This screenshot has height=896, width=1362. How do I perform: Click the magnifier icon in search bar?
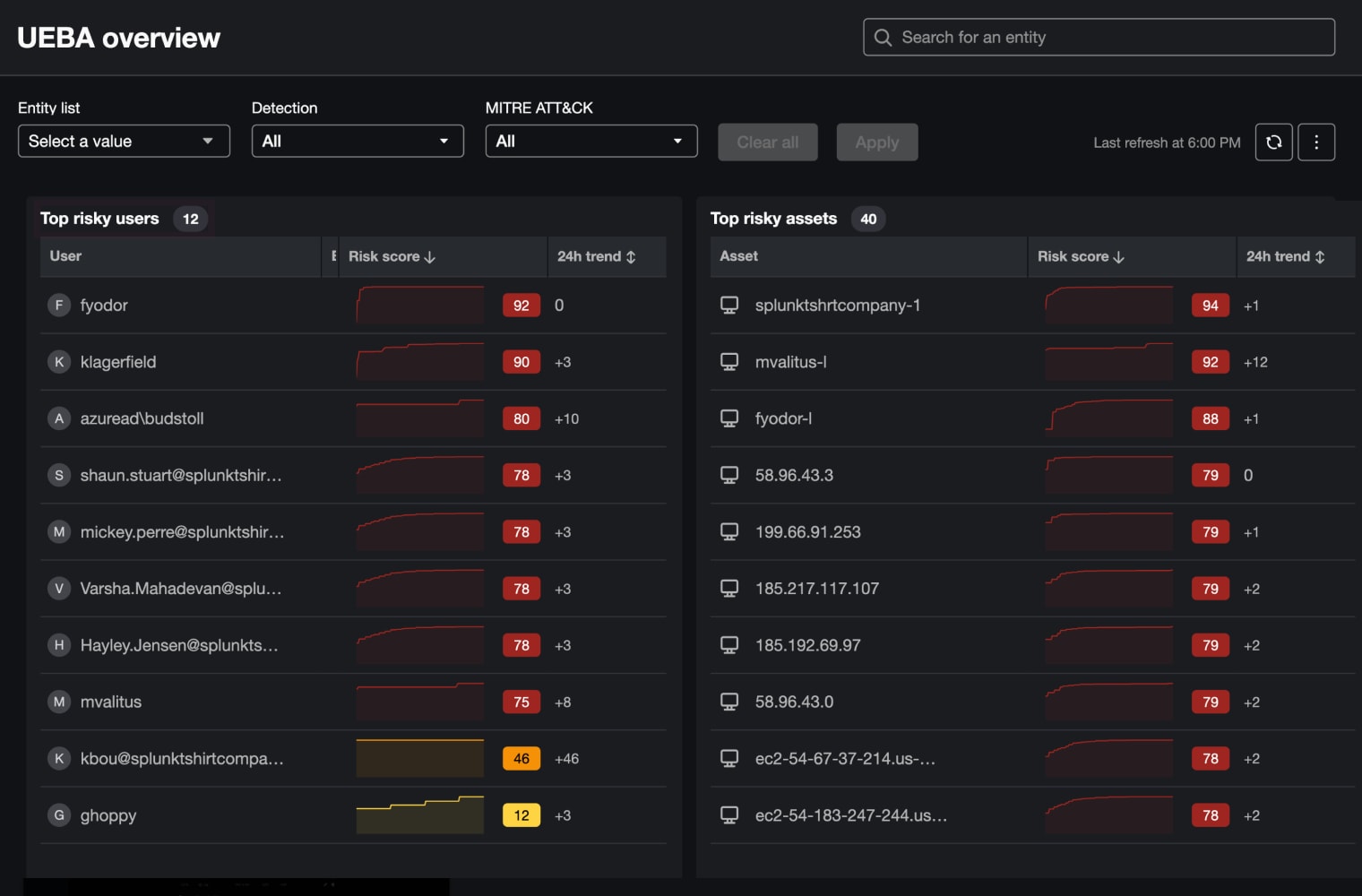(x=883, y=38)
